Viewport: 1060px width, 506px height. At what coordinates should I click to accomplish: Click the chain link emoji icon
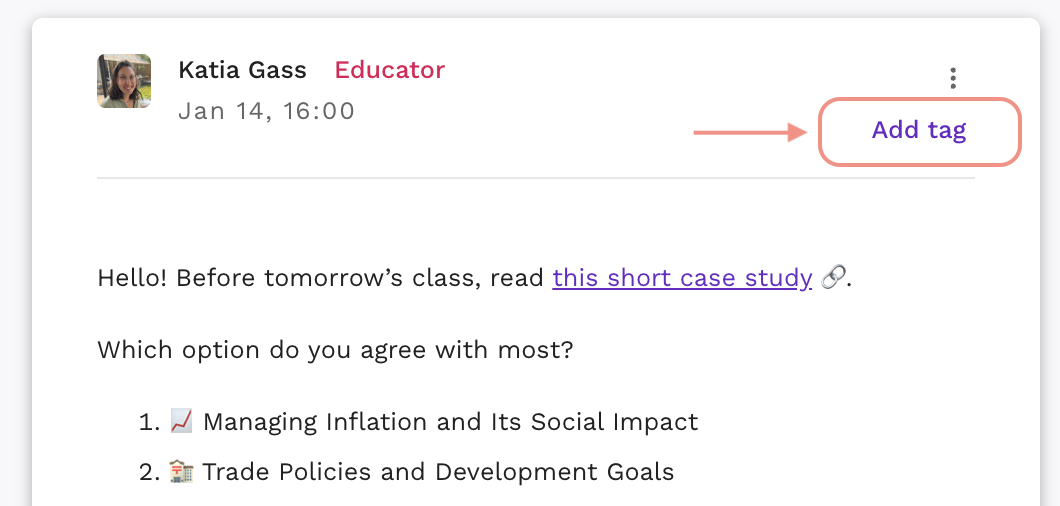click(x=832, y=278)
